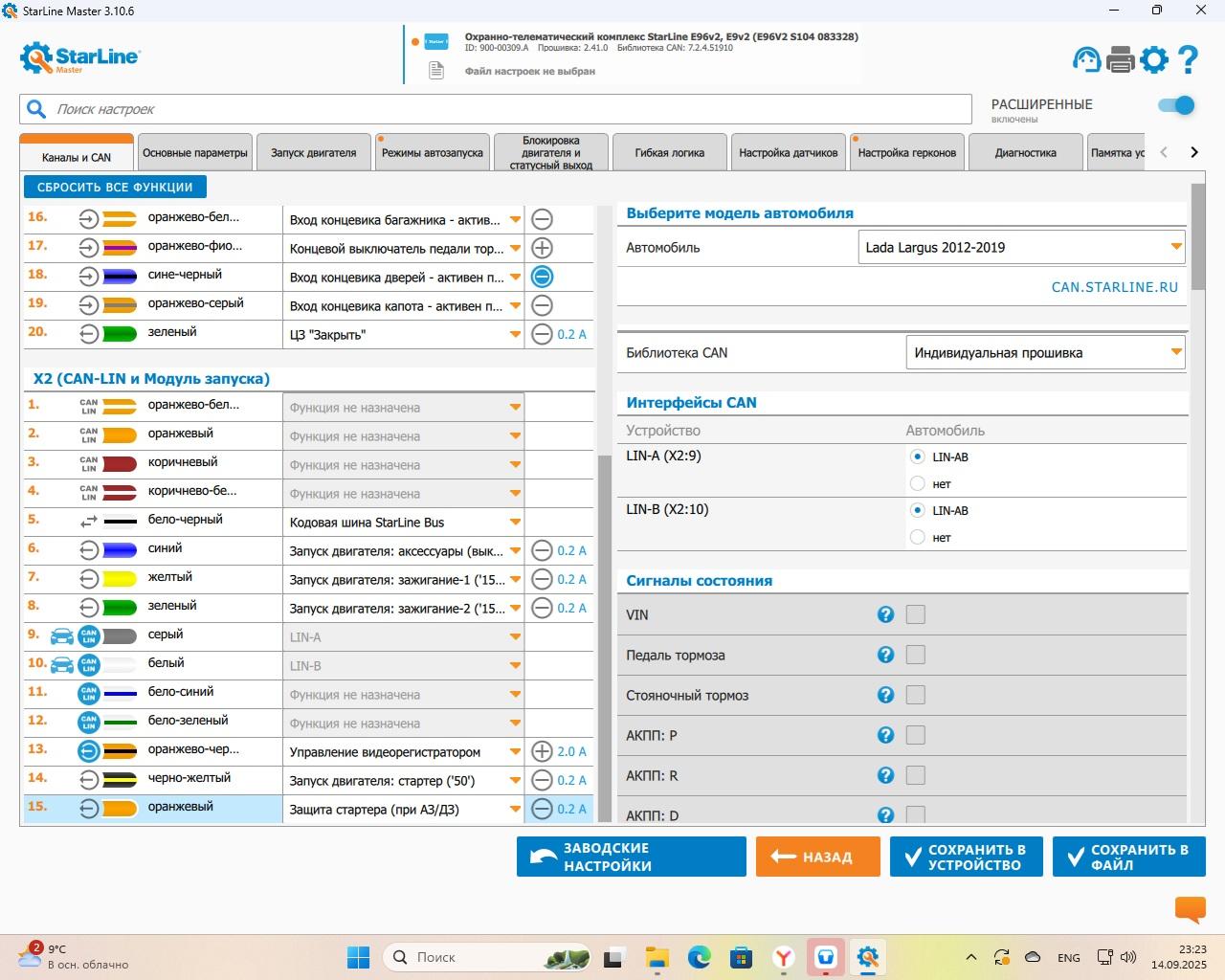
Task: Click the settings file document icon
Action: click(x=436, y=71)
